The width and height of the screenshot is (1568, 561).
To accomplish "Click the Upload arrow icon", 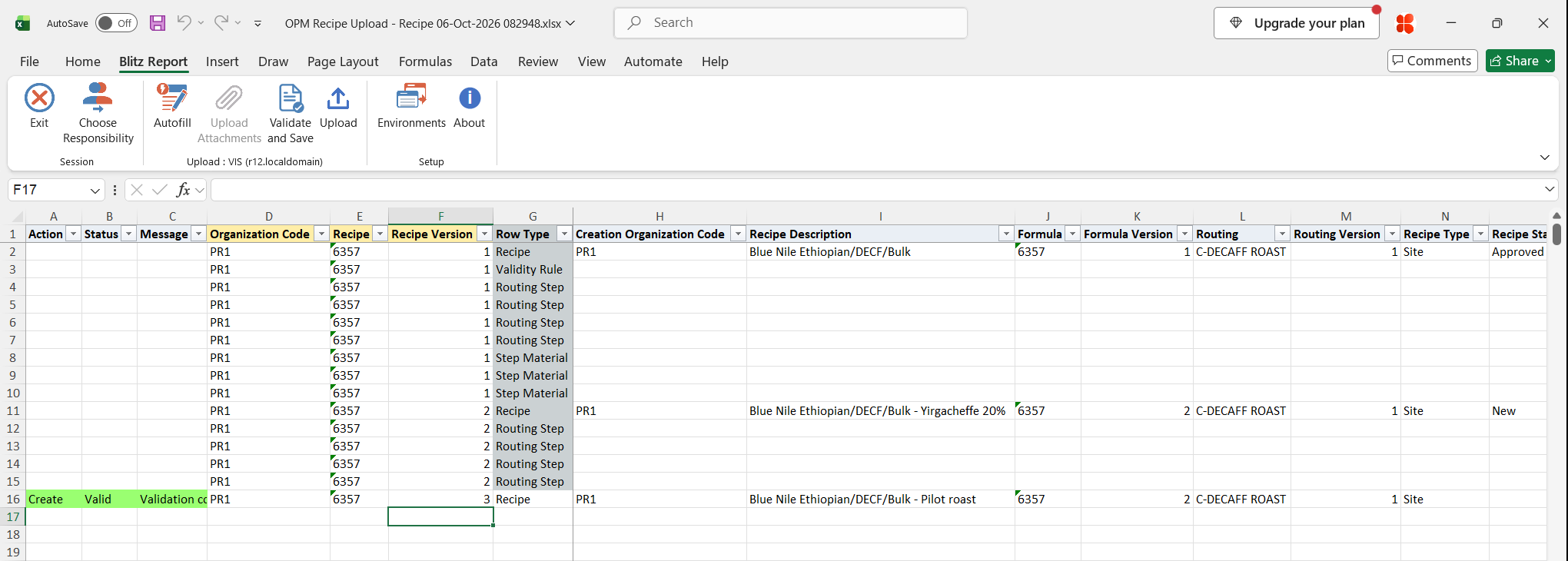I will (338, 98).
